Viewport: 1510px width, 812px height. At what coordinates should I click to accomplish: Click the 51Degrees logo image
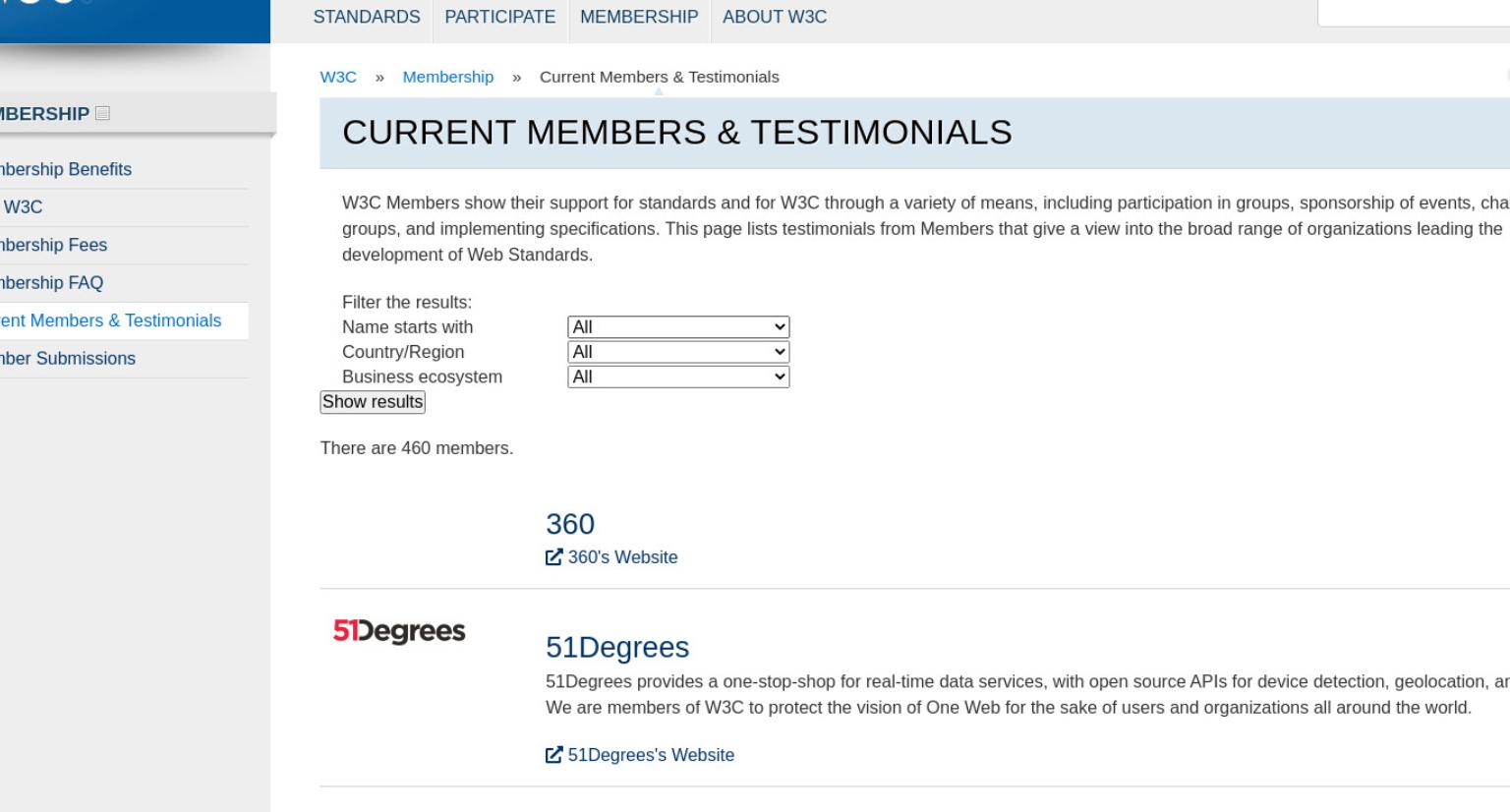click(x=399, y=631)
